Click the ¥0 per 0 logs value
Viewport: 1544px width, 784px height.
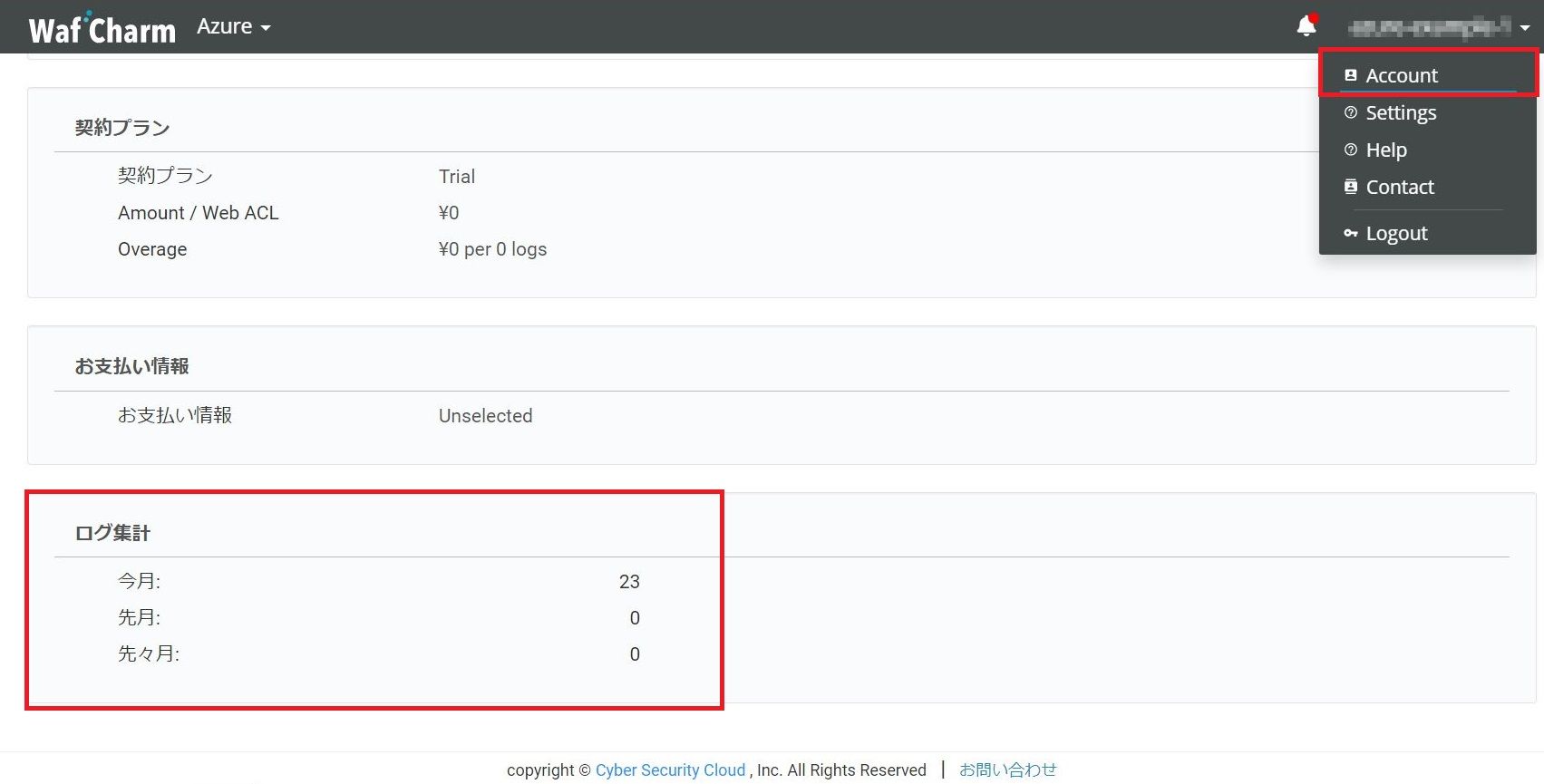click(x=492, y=249)
